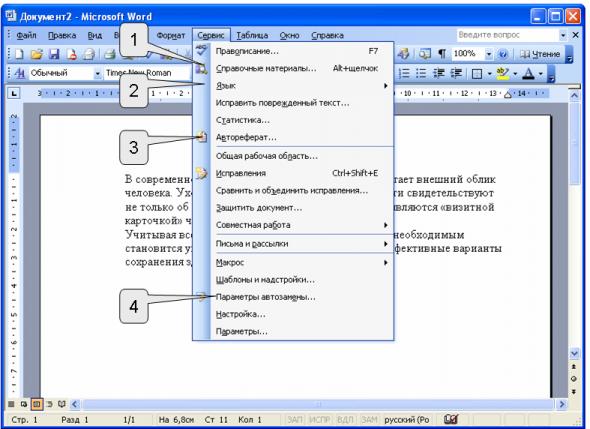This screenshot has height=429, width=590.
Task: Switch to Web Layout view button
Action: click(24, 404)
